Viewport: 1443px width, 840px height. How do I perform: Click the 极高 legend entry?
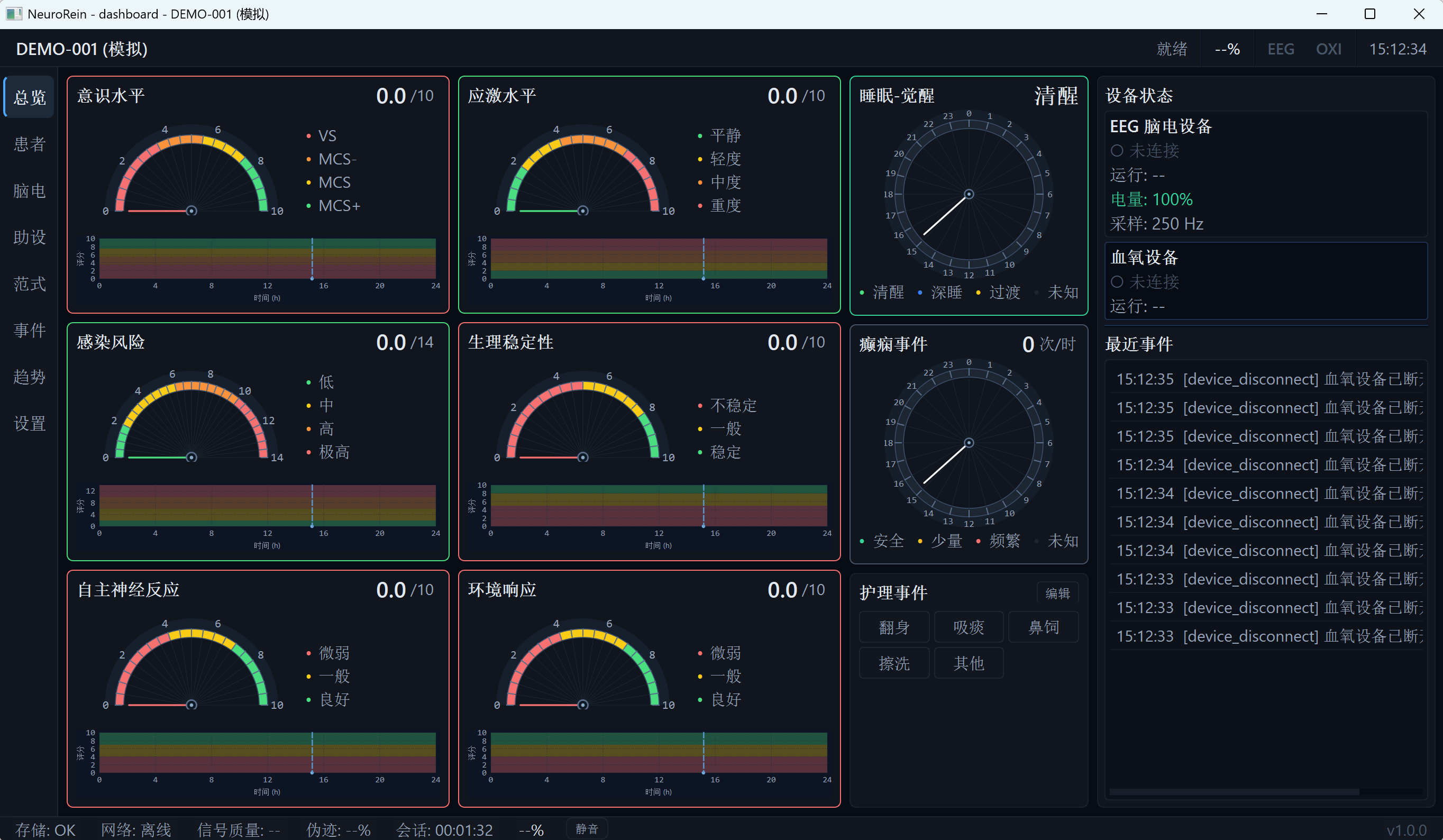pyautogui.click(x=328, y=452)
